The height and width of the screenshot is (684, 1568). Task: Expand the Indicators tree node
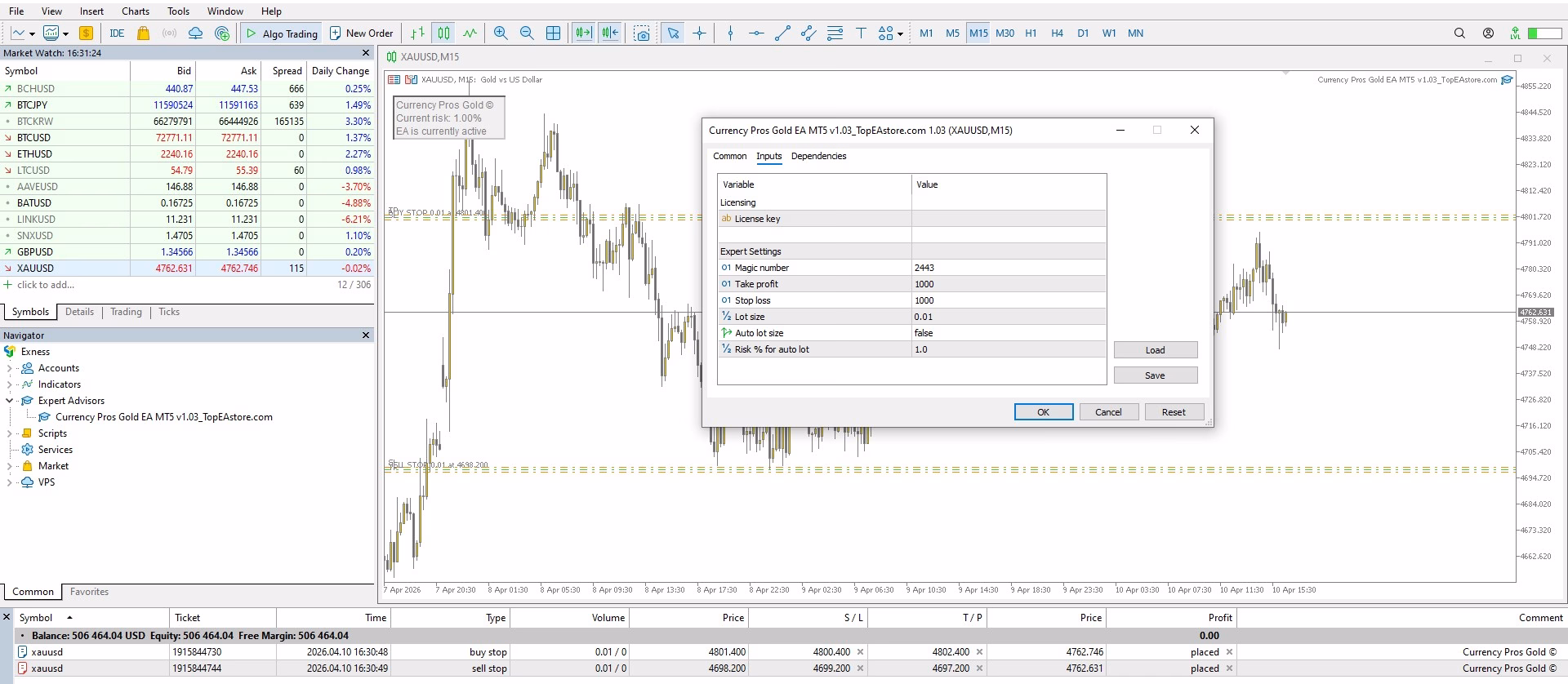point(9,384)
